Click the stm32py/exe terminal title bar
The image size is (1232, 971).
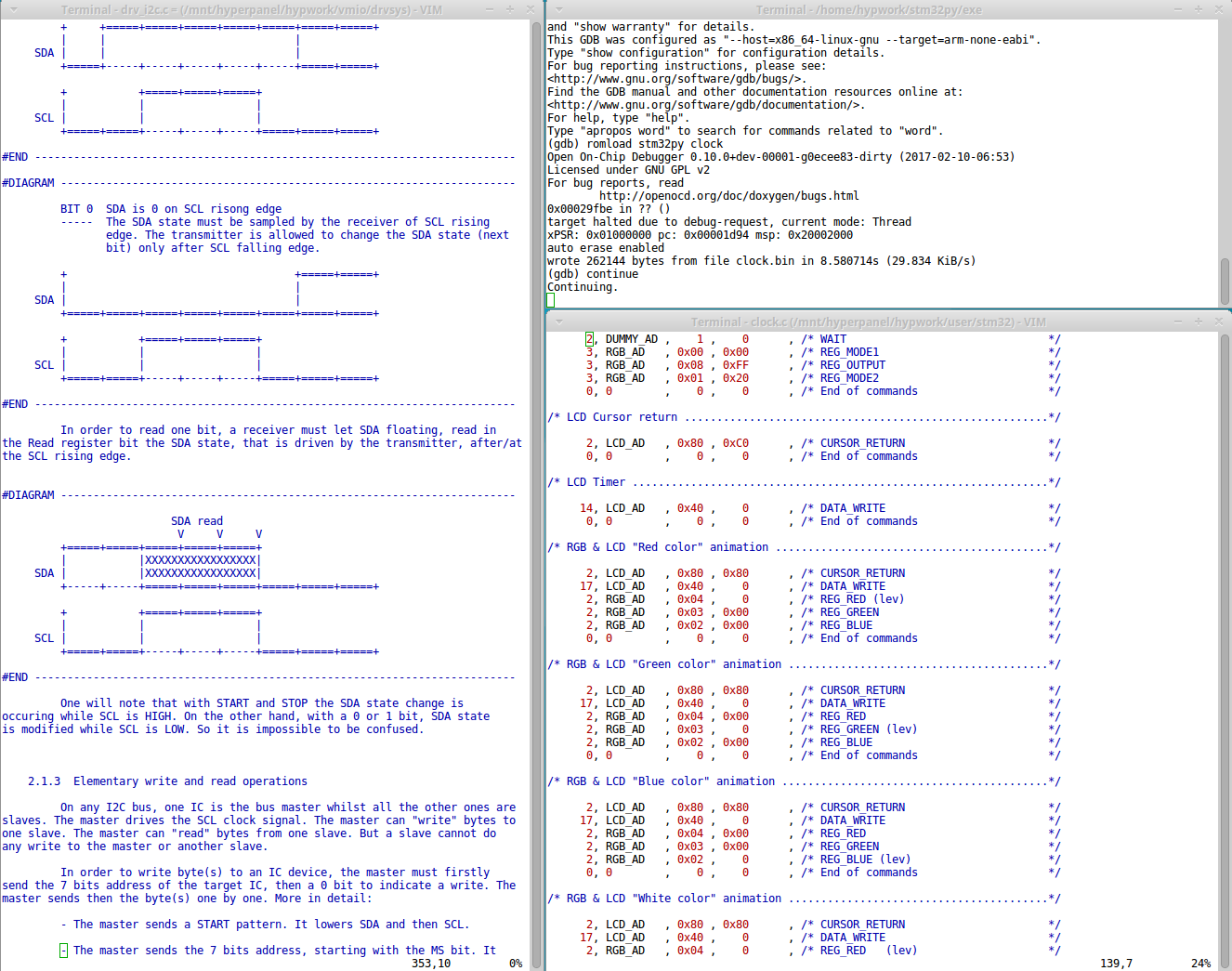(x=869, y=9)
